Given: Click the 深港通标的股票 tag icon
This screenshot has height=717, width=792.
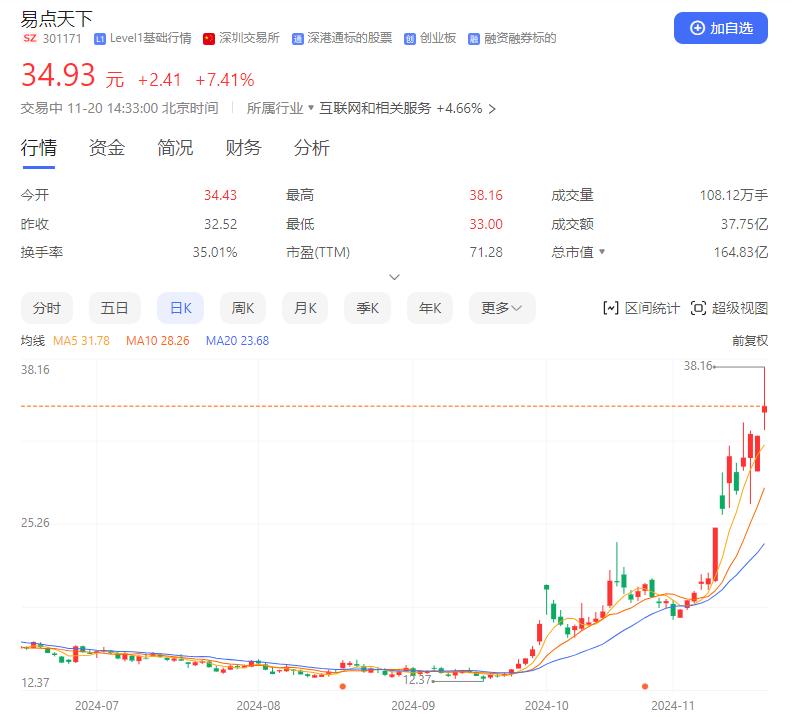Looking at the screenshot, I should click(x=298, y=39).
